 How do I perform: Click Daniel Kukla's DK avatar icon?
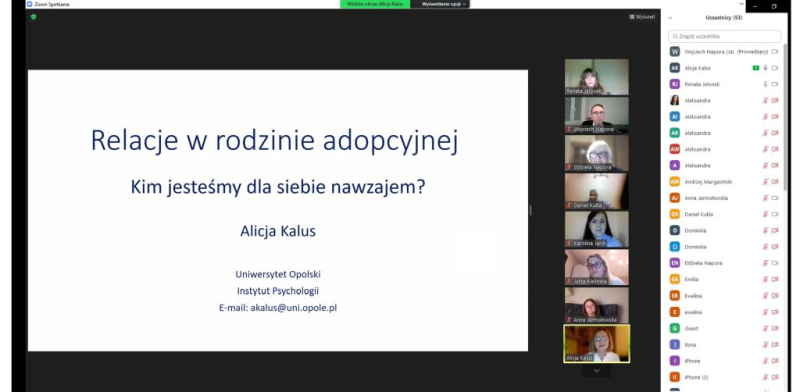tap(674, 214)
